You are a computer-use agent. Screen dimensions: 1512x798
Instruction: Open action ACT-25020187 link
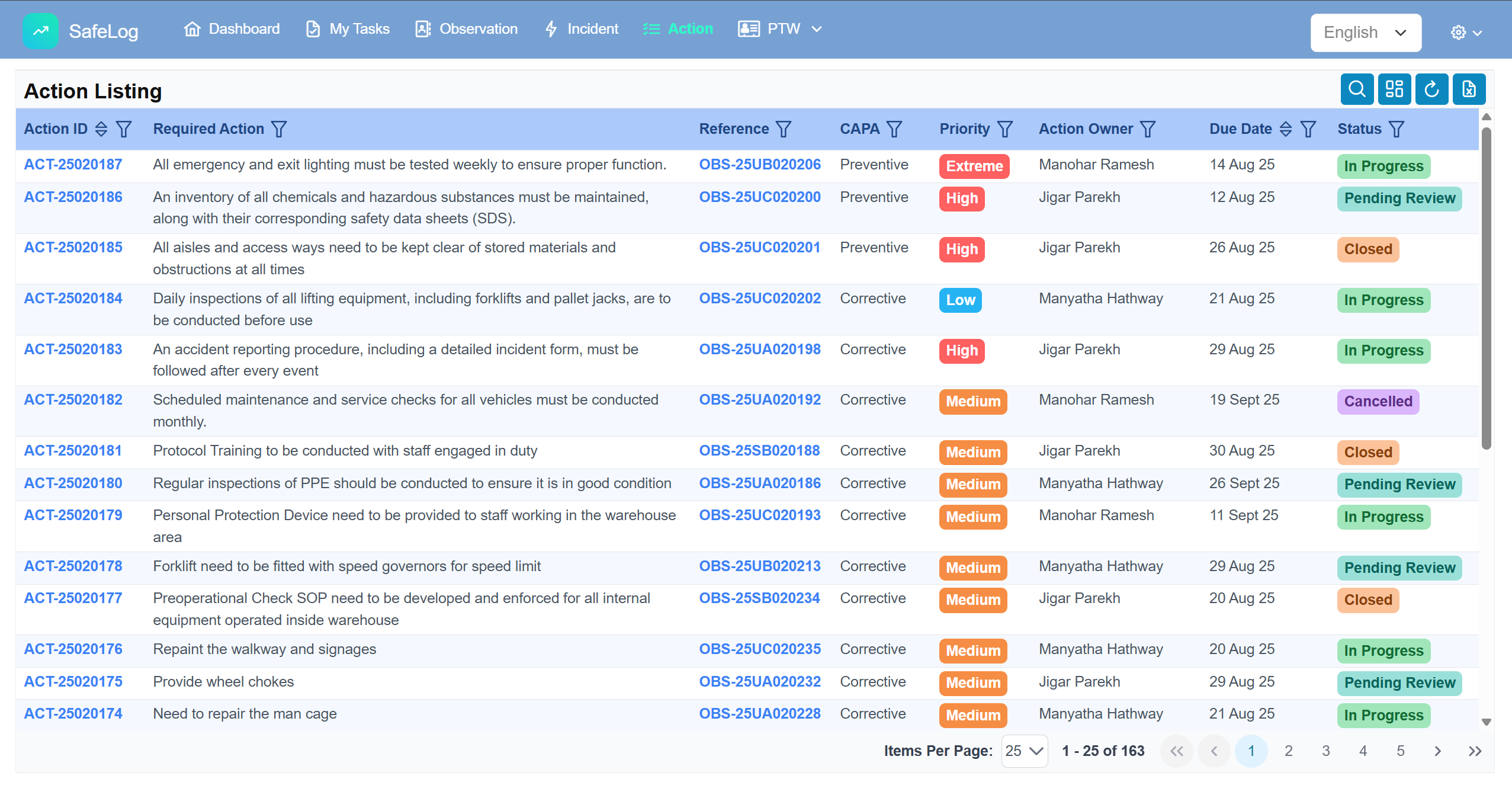tap(73, 165)
